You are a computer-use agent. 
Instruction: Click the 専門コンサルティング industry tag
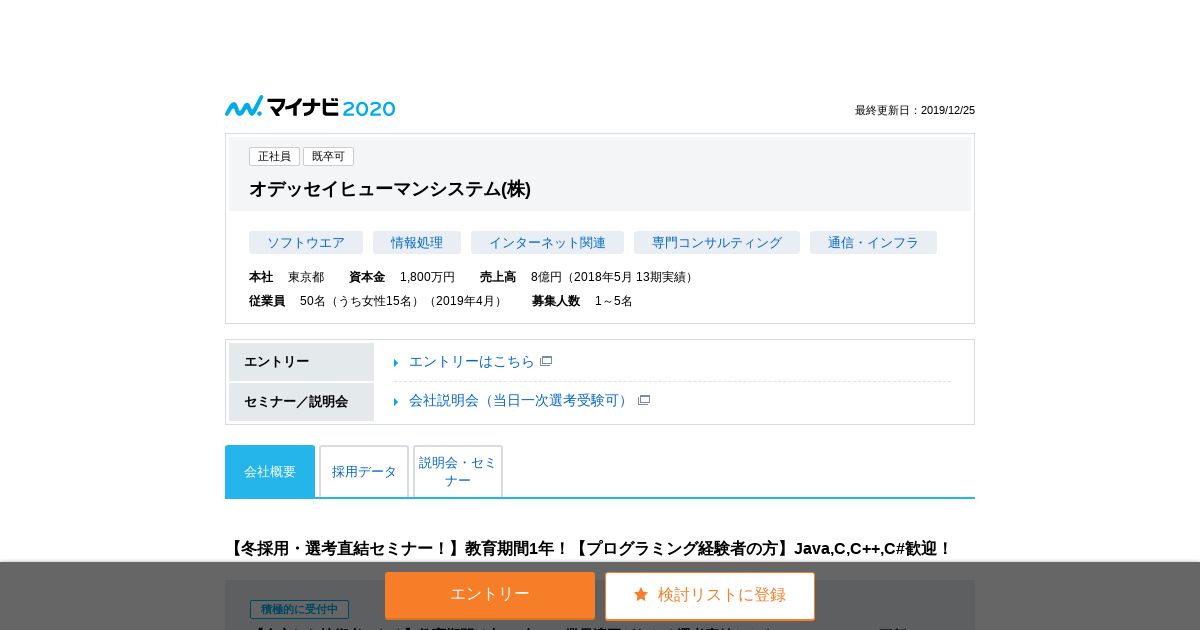point(717,242)
